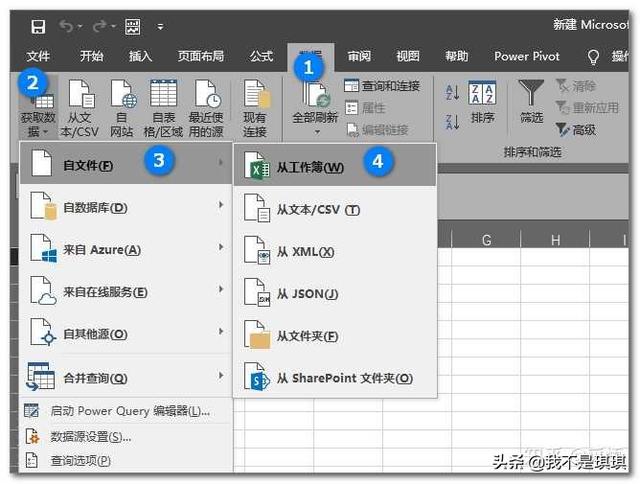Click the 清除 filter button

pyautogui.click(x=576, y=86)
